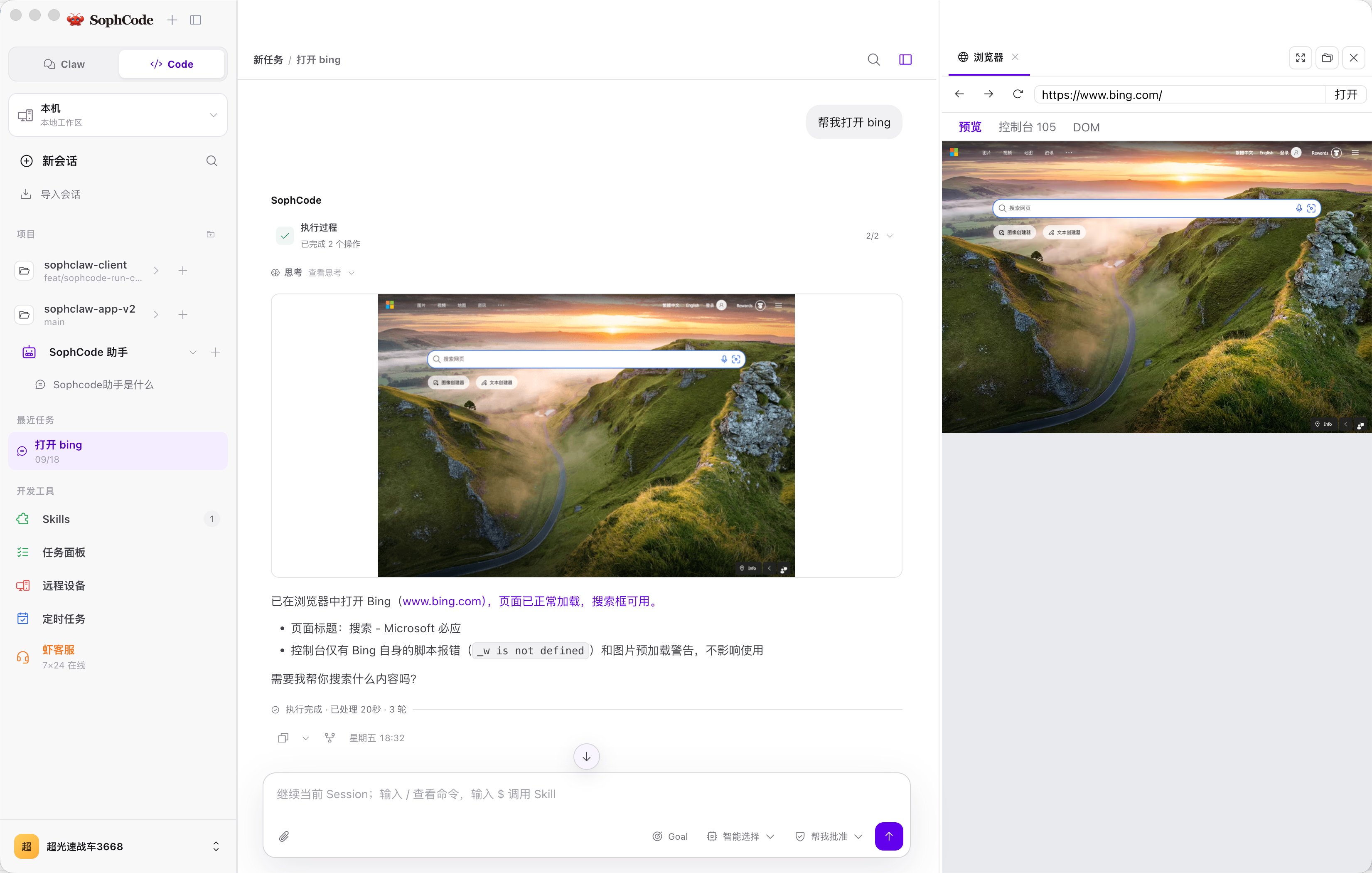Click the URL field showing https://www.bing.com/
1372x873 pixels.
coord(1180,95)
